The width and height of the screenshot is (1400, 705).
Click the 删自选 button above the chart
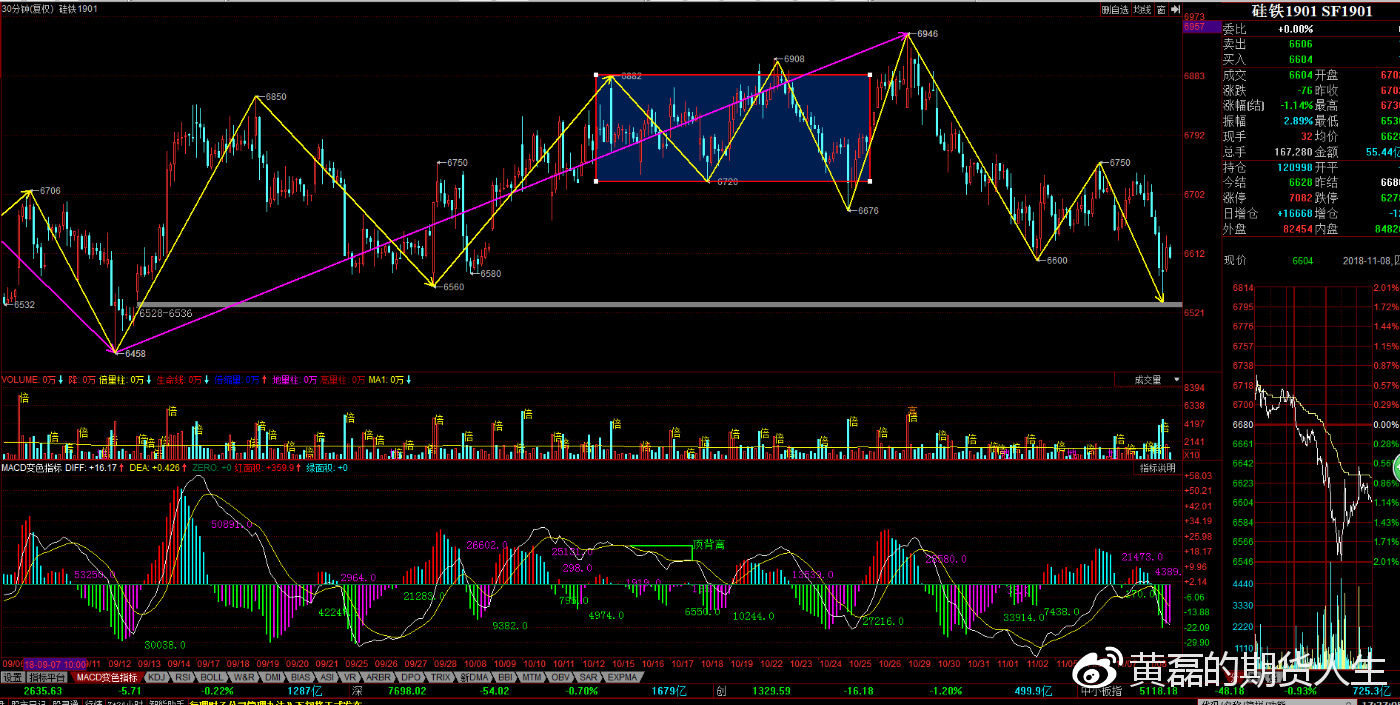pos(1115,9)
